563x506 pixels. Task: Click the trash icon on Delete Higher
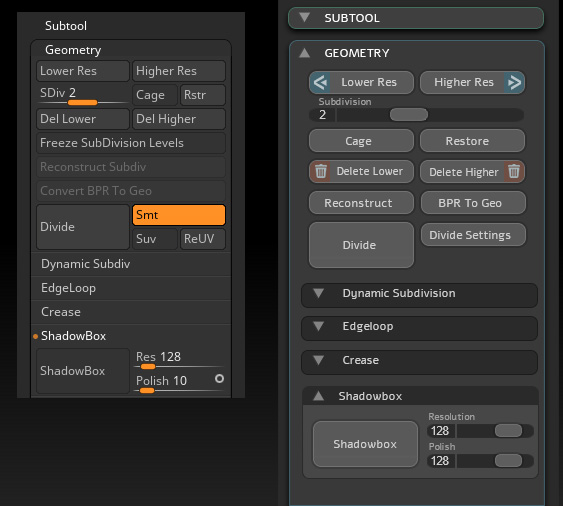[x=514, y=171]
